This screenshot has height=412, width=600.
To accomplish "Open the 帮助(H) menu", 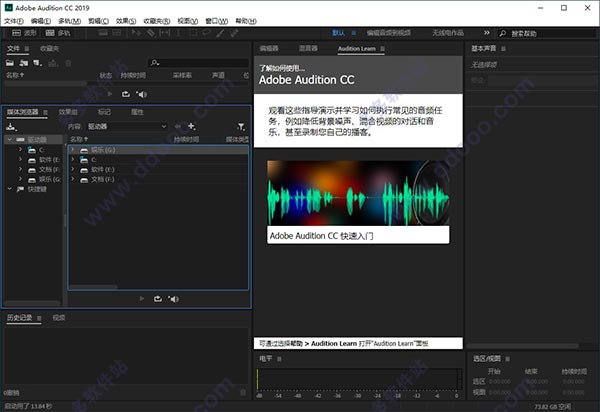I will click(x=246, y=21).
